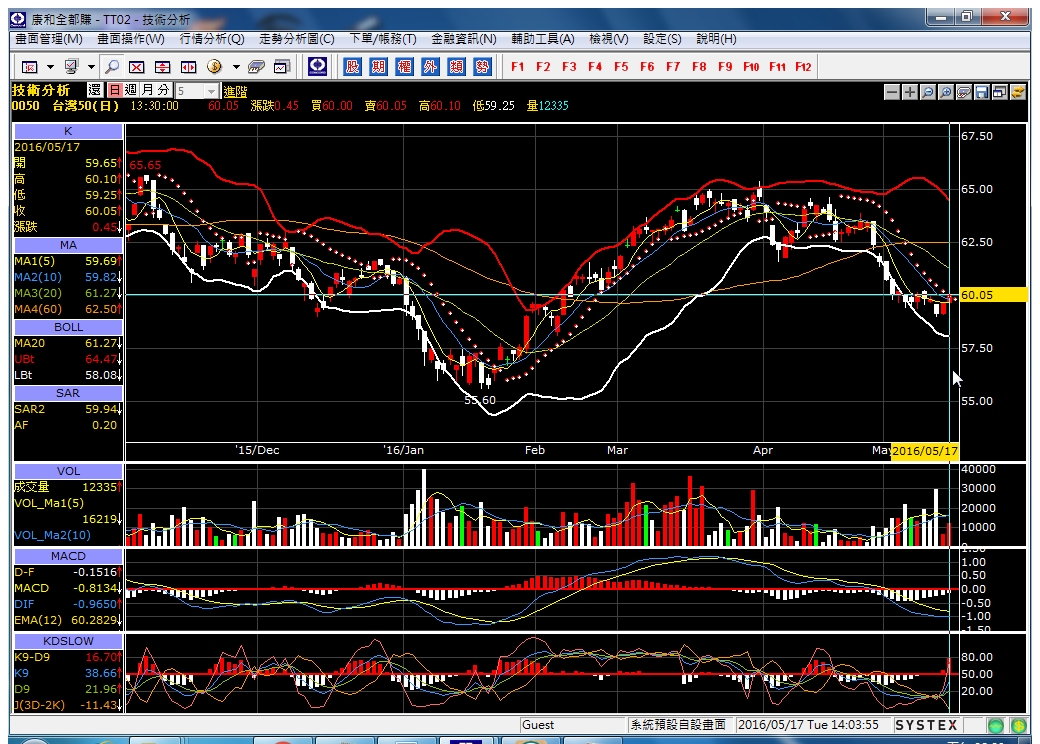
Task: Expand the arrow beside dollar coin icon
Action: point(236,67)
